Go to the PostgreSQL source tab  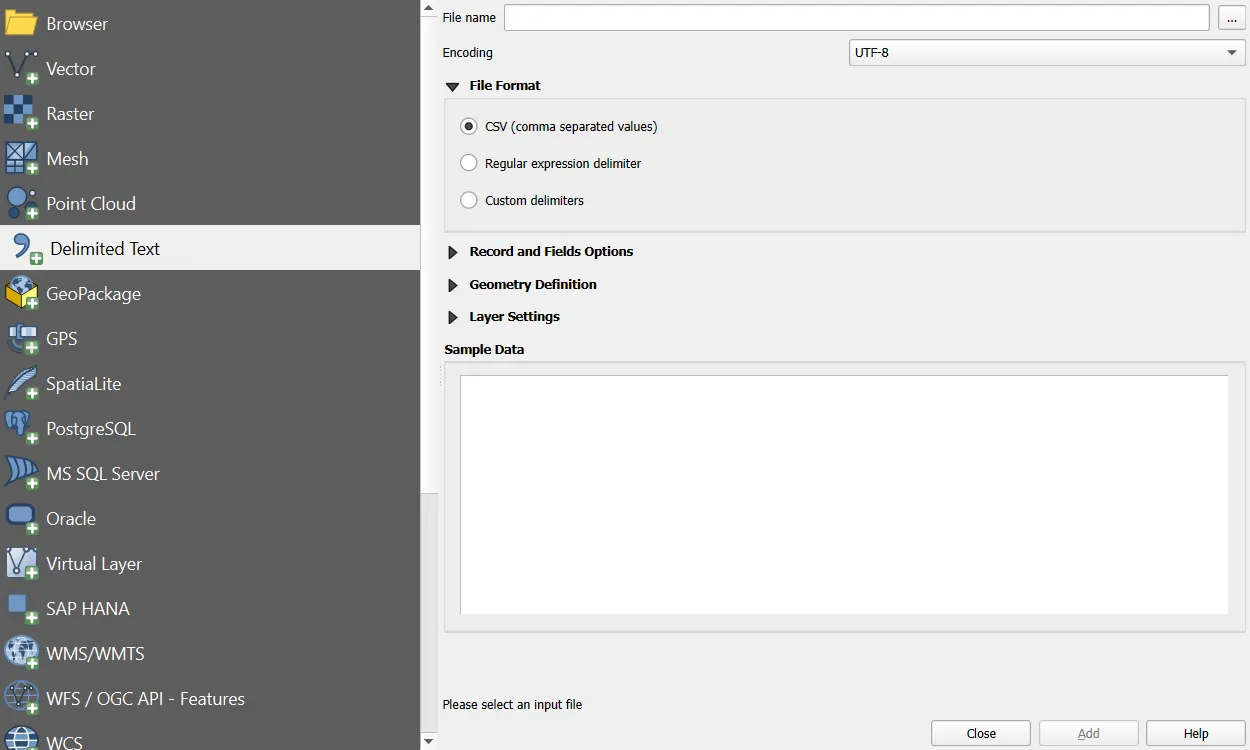click(210, 428)
